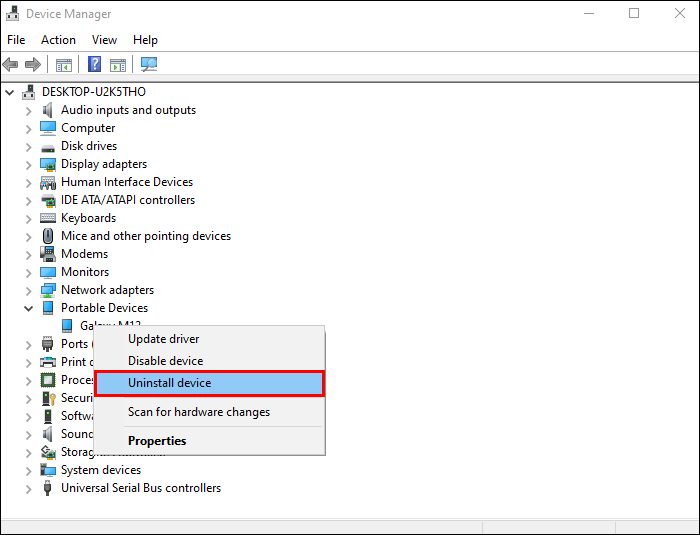Image resolution: width=700 pixels, height=535 pixels.
Task: Expand the Audio inputs and outputs node
Action: pos(29,111)
